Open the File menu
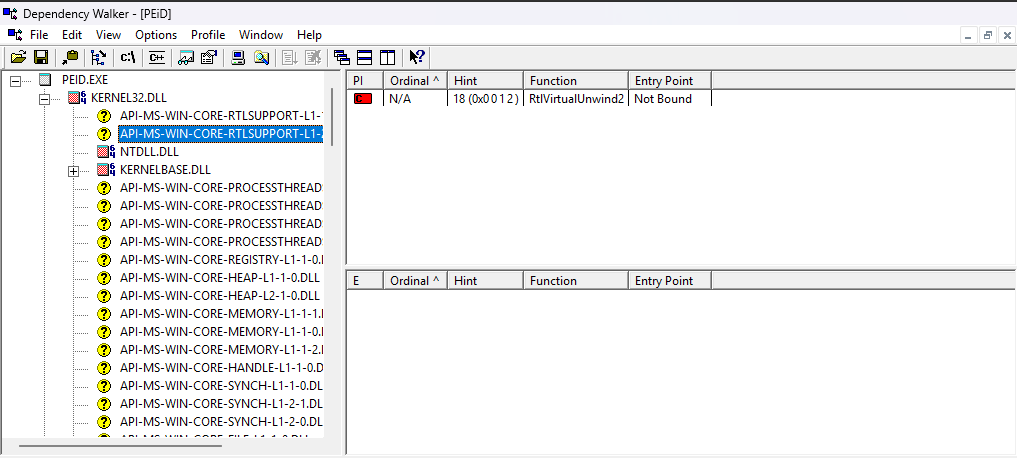1017x458 pixels. (x=40, y=34)
